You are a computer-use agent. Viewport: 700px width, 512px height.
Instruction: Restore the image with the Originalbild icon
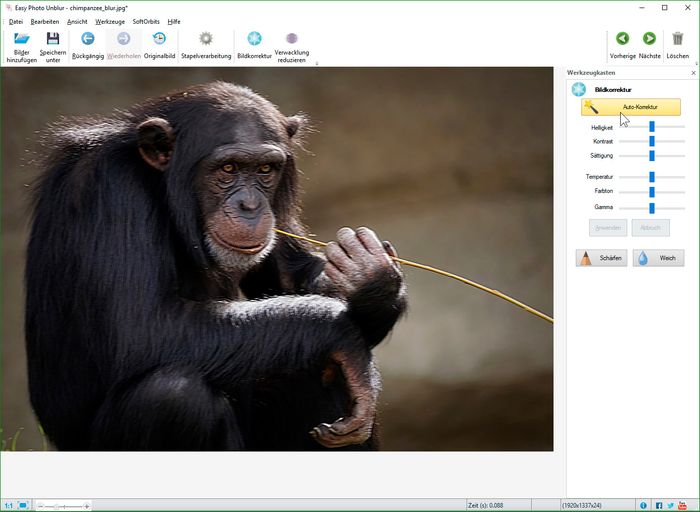coord(159,39)
